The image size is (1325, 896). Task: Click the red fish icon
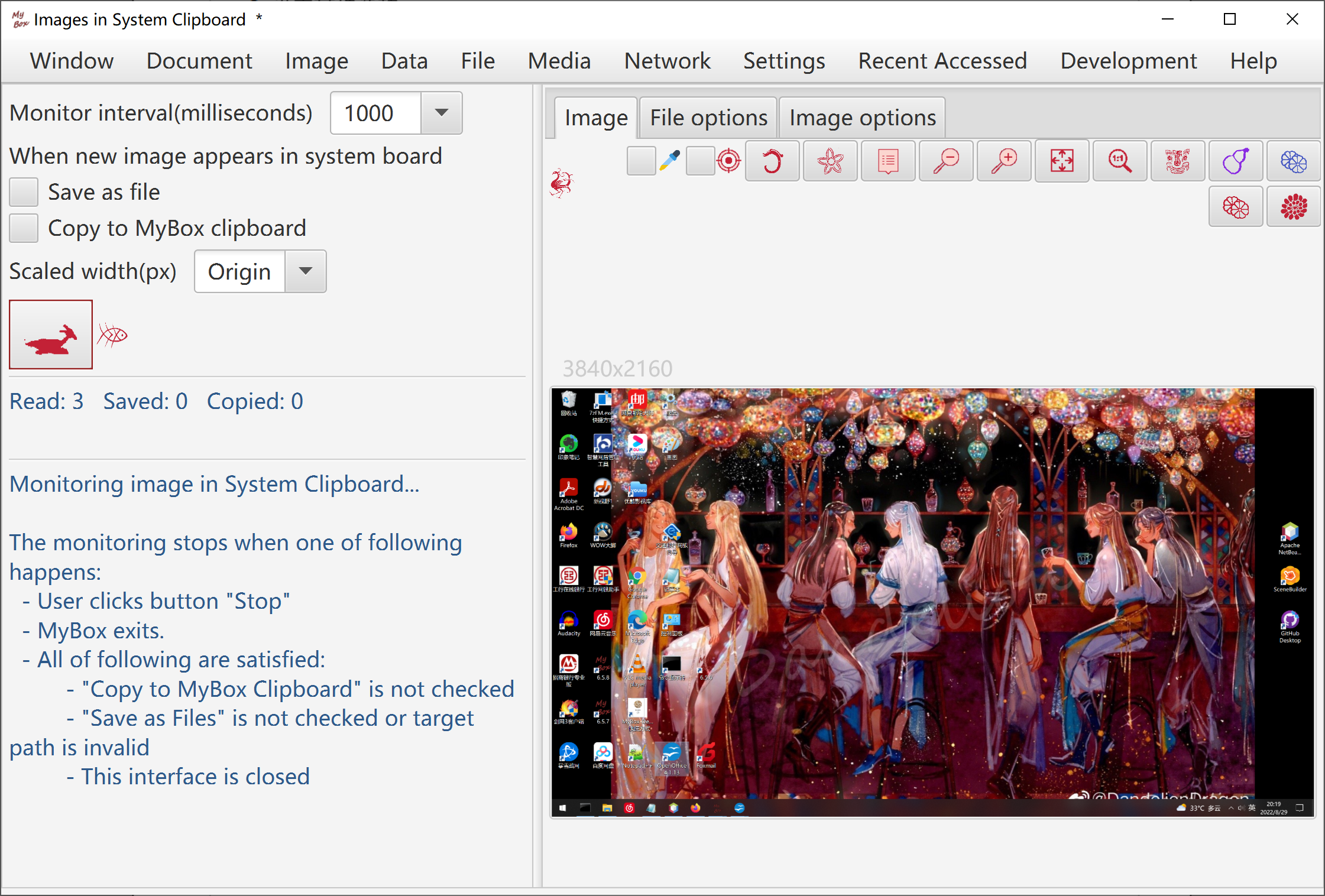(112, 335)
